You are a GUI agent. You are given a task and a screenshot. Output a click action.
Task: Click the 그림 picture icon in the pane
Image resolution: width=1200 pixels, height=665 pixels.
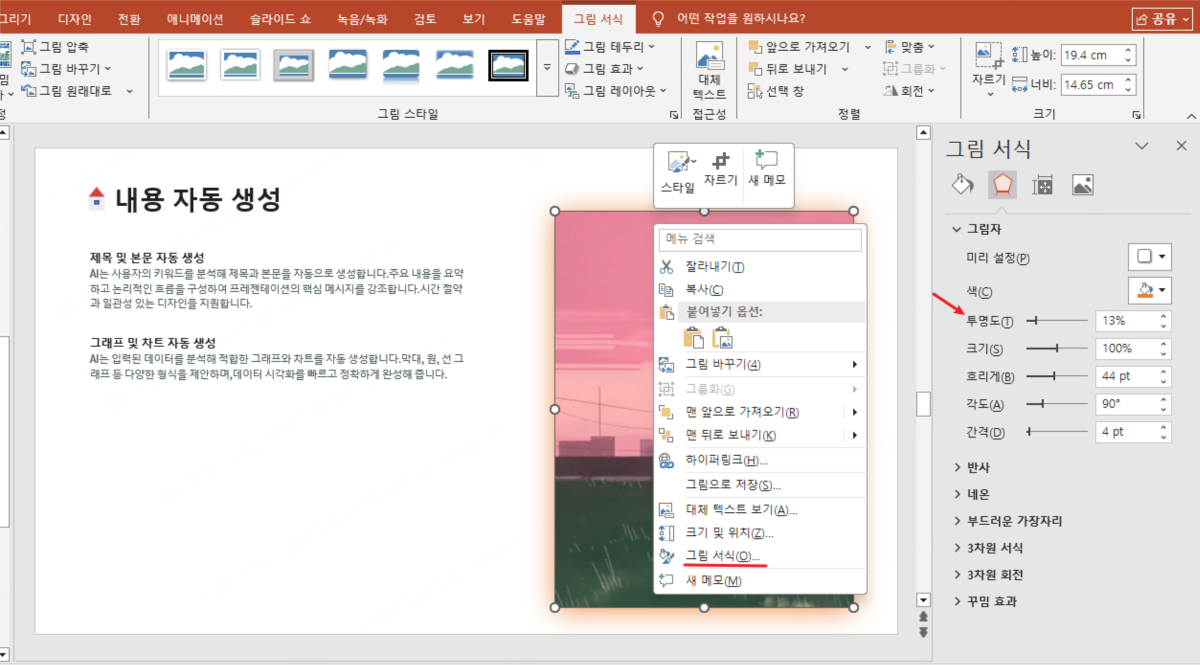(x=1081, y=184)
